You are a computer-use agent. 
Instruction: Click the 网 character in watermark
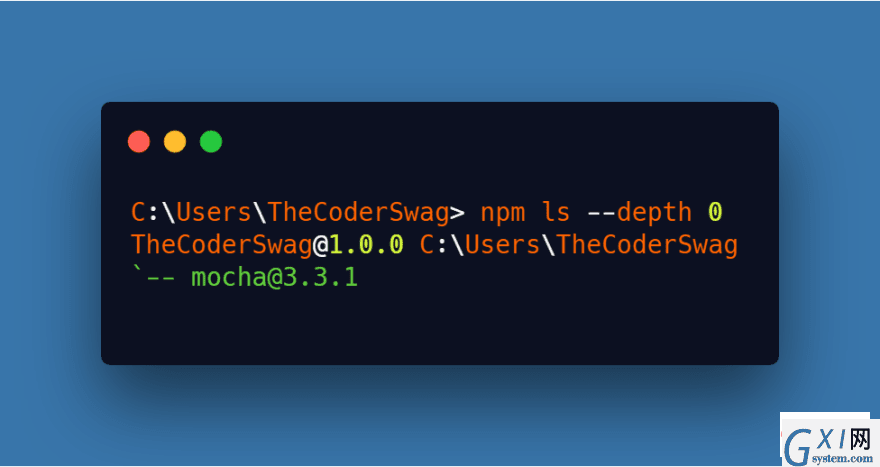coord(859,439)
